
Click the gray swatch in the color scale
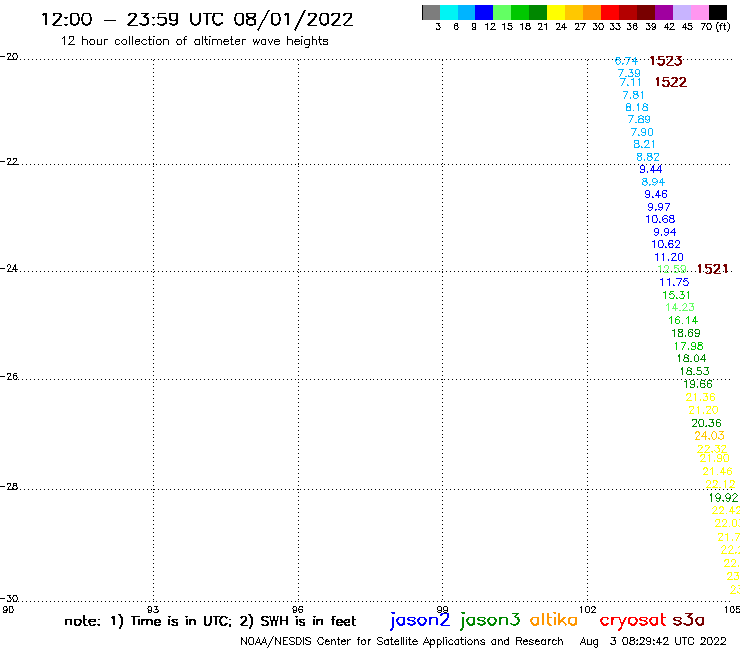431,12
